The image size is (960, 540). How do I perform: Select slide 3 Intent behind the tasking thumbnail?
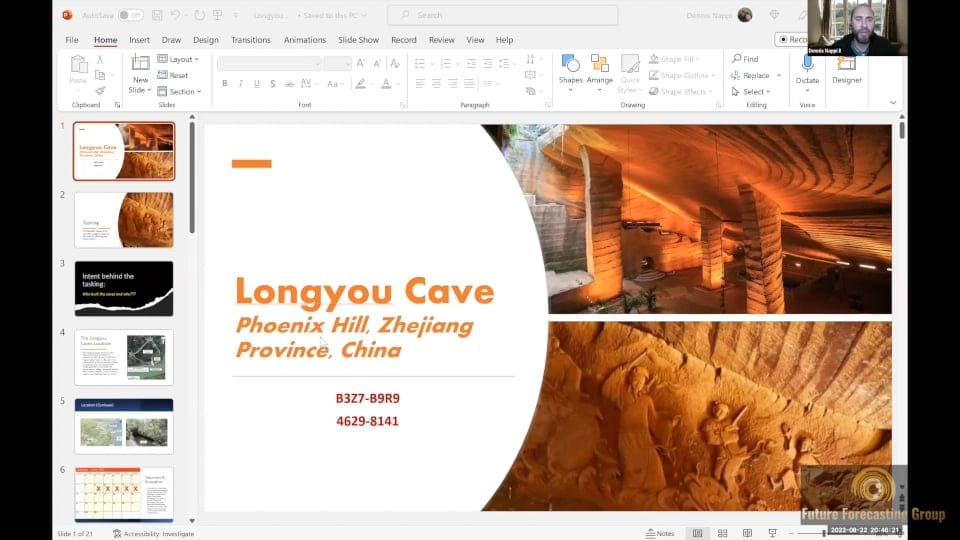124,288
